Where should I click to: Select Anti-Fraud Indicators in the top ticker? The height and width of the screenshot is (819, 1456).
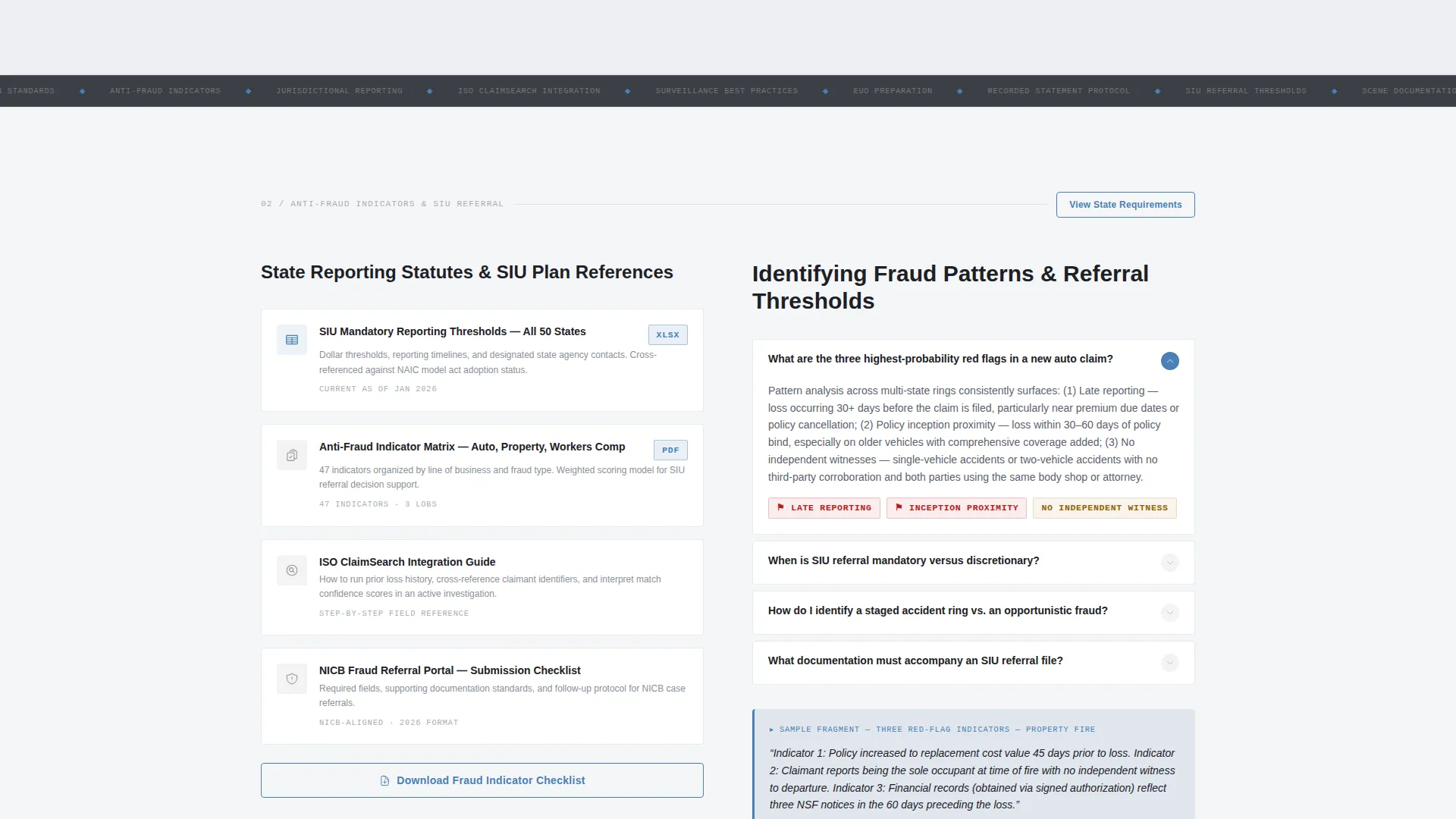tap(165, 91)
